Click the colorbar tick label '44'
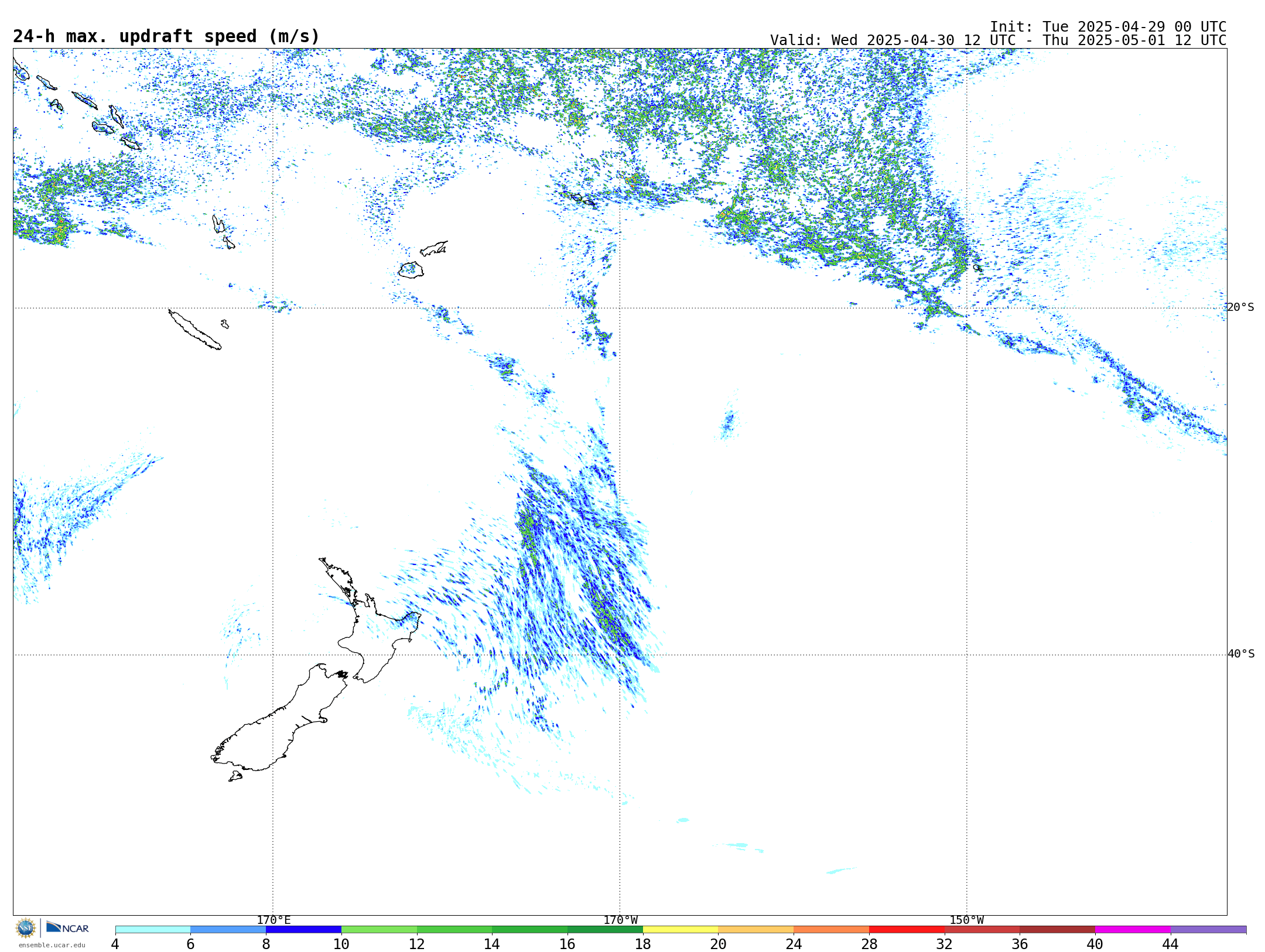Screen dimensions: 1265x952 pyautogui.click(x=1171, y=944)
